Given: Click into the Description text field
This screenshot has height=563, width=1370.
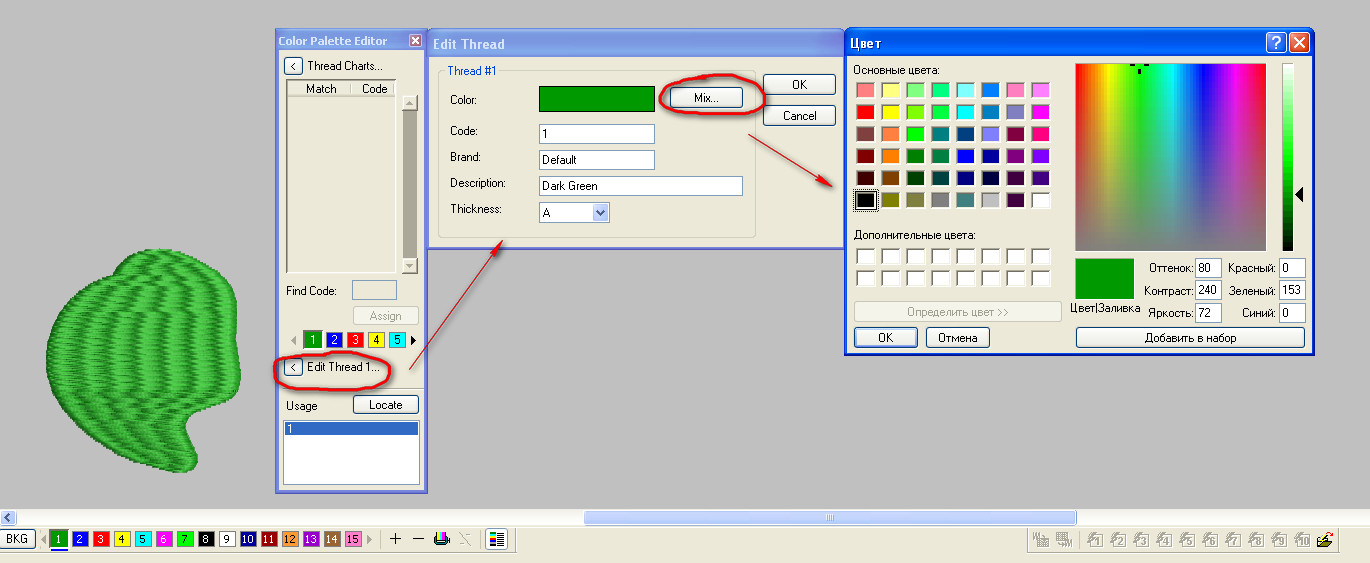Looking at the screenshot, I should click(x=640, y=186).
